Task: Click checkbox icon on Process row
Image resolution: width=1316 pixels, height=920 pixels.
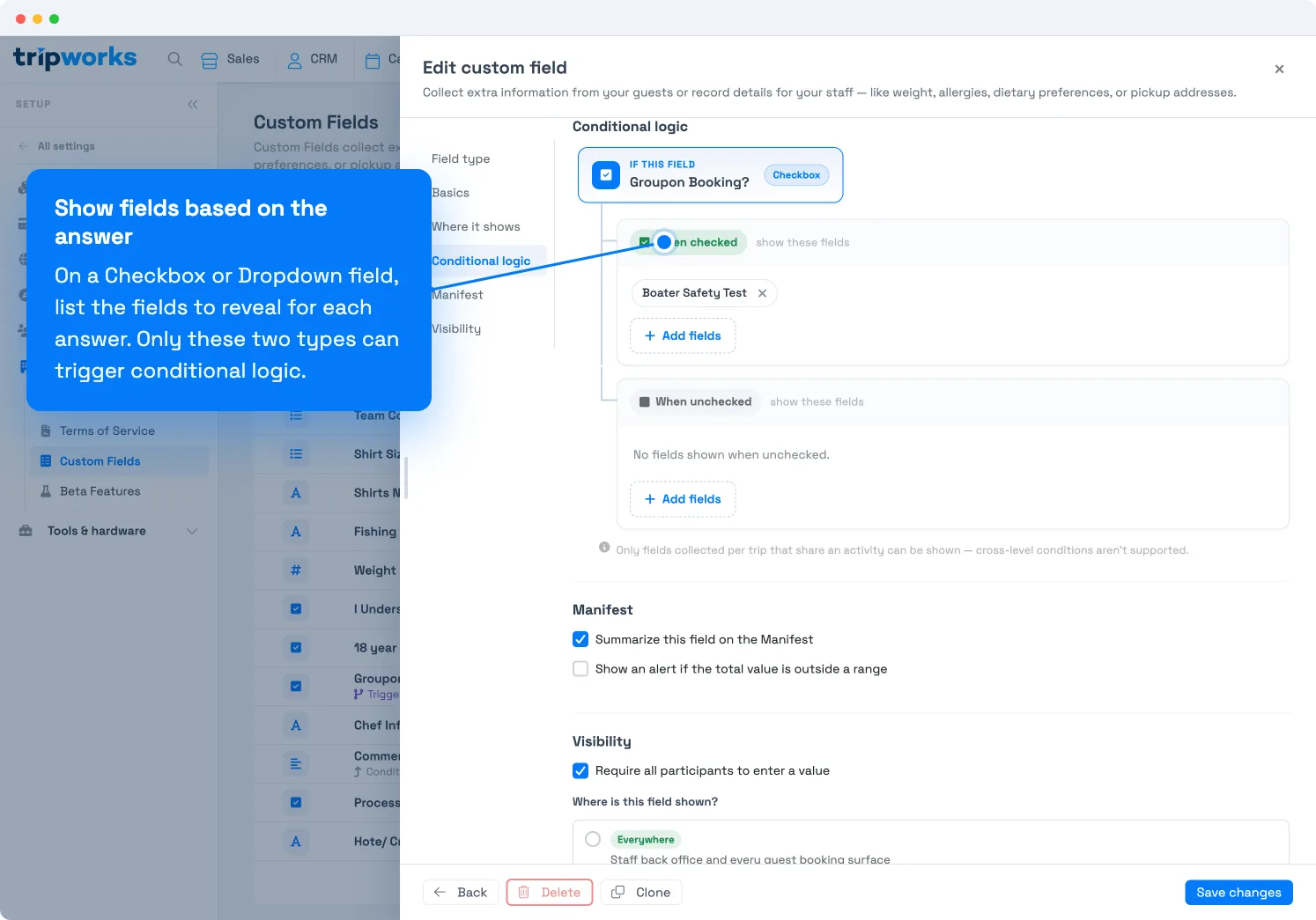Action: (296, 803)
